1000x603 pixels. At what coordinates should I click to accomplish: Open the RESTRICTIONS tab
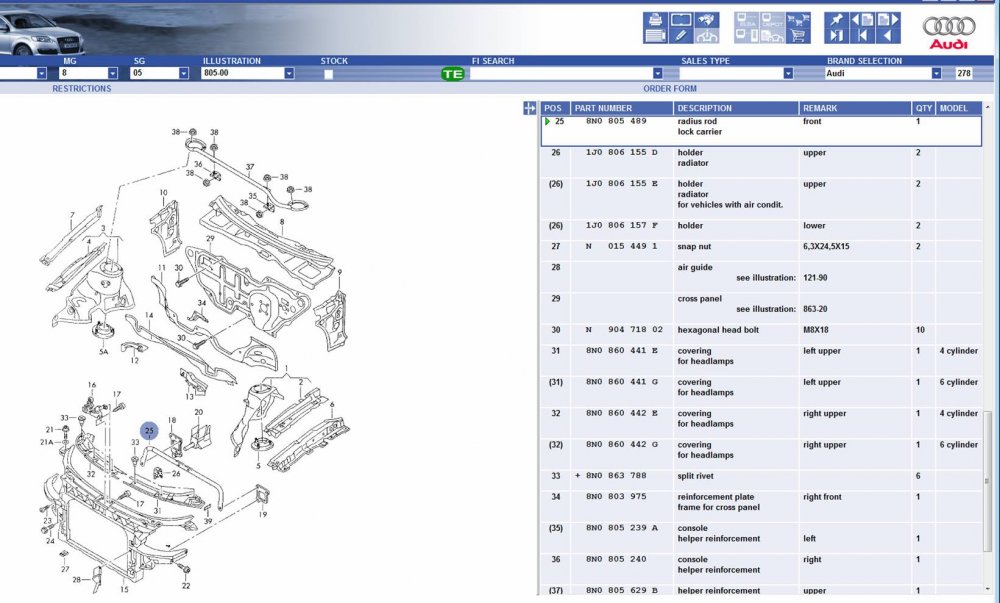[x=82, y=89]
